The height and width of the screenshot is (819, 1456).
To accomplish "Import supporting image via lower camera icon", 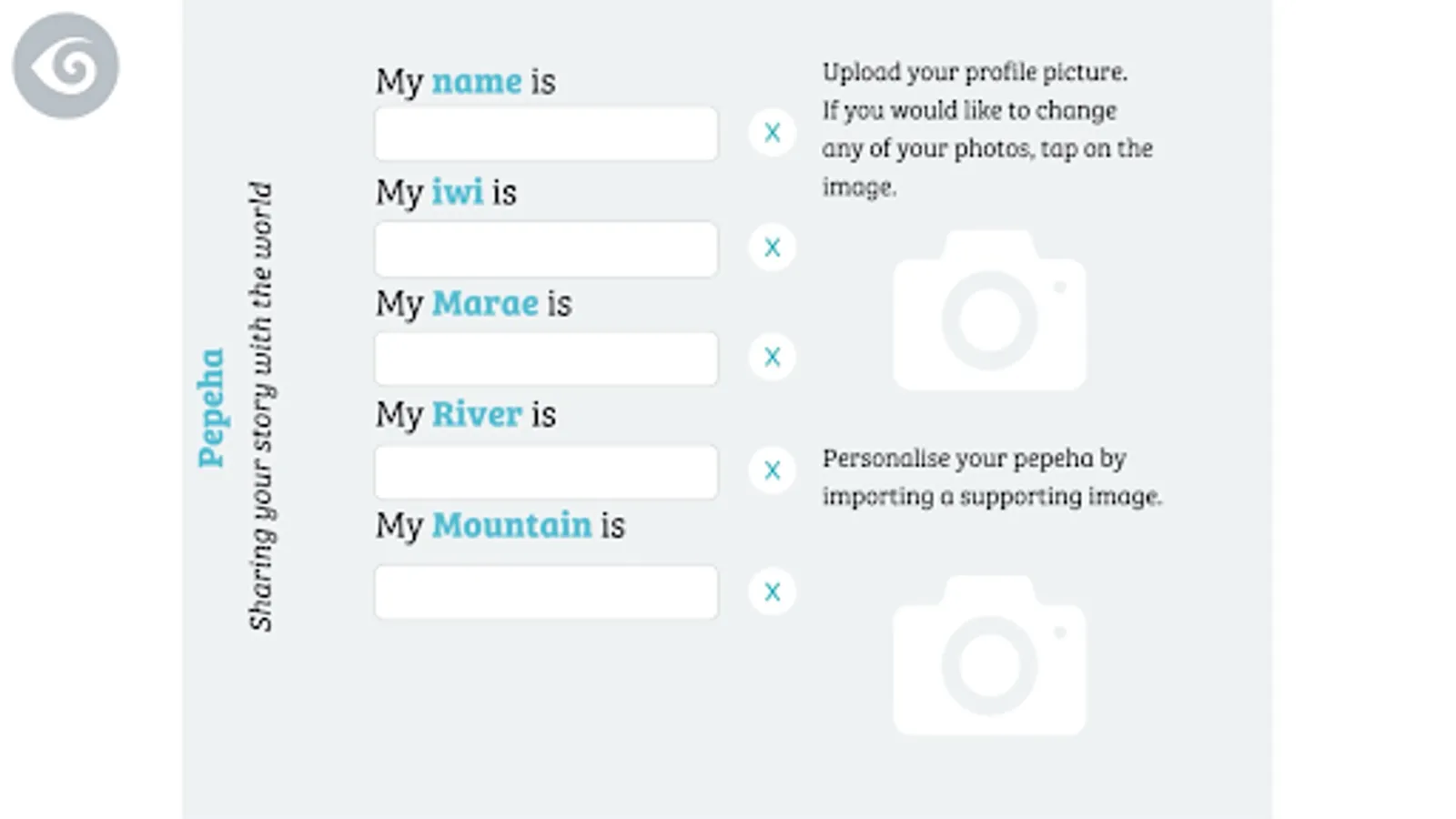I will coord(989,655).
